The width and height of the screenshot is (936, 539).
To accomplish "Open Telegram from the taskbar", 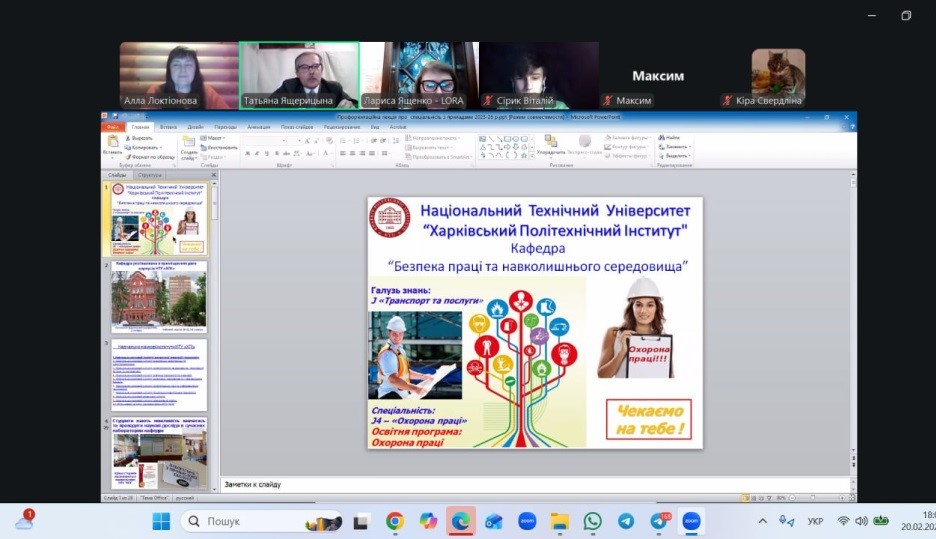I will pos(626,521).
